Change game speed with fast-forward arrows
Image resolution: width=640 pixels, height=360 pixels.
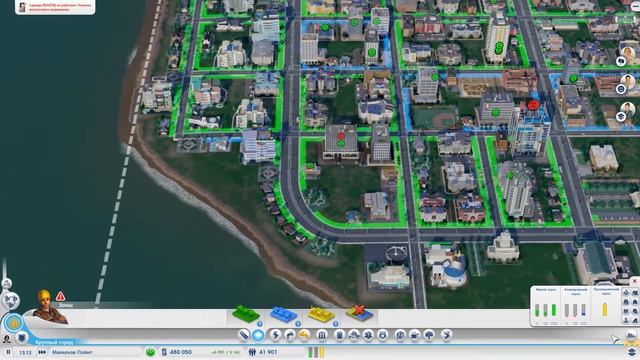(x=42, y=352)
